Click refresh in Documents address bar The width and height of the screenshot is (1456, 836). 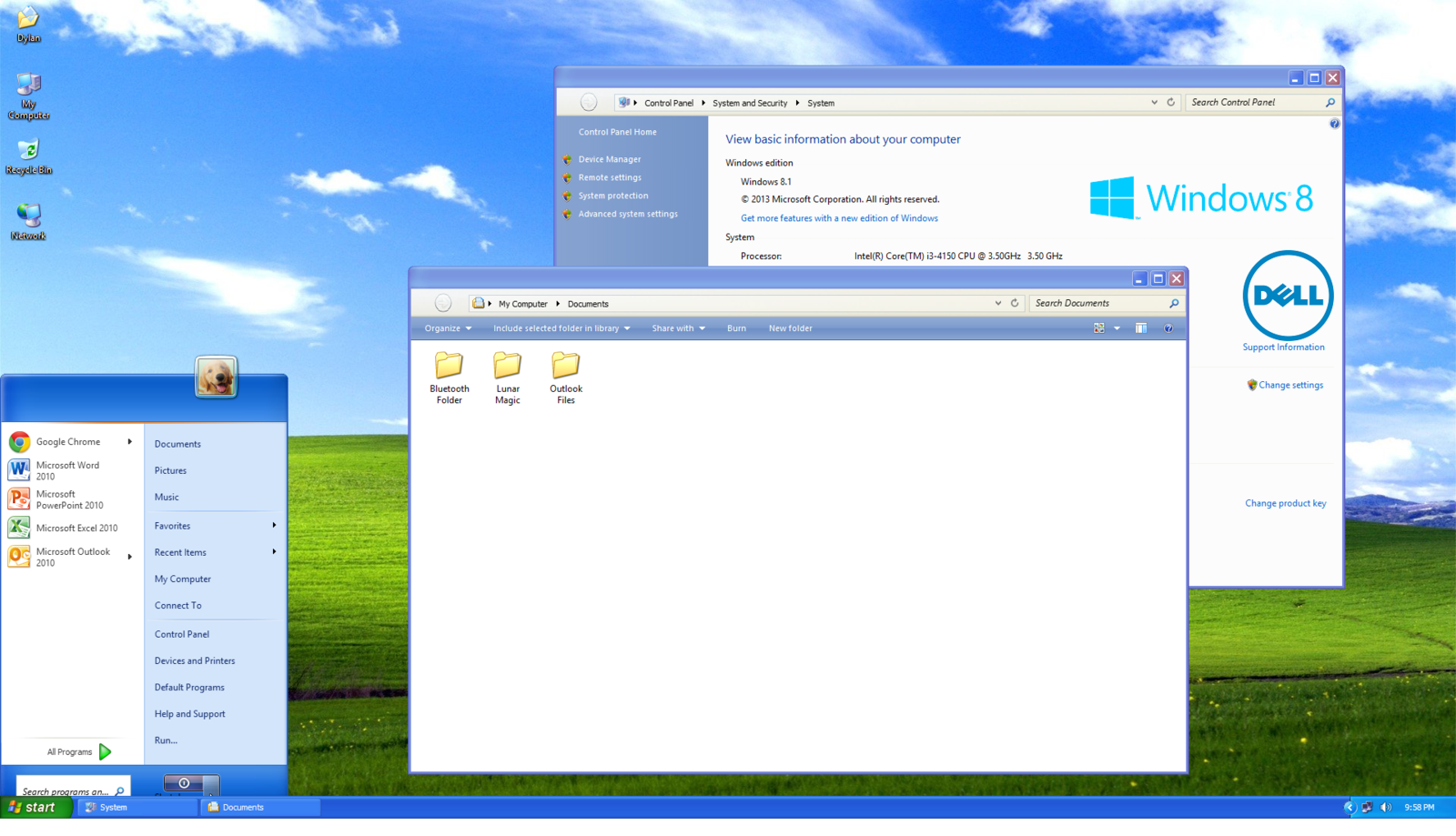coord(1015,303)
